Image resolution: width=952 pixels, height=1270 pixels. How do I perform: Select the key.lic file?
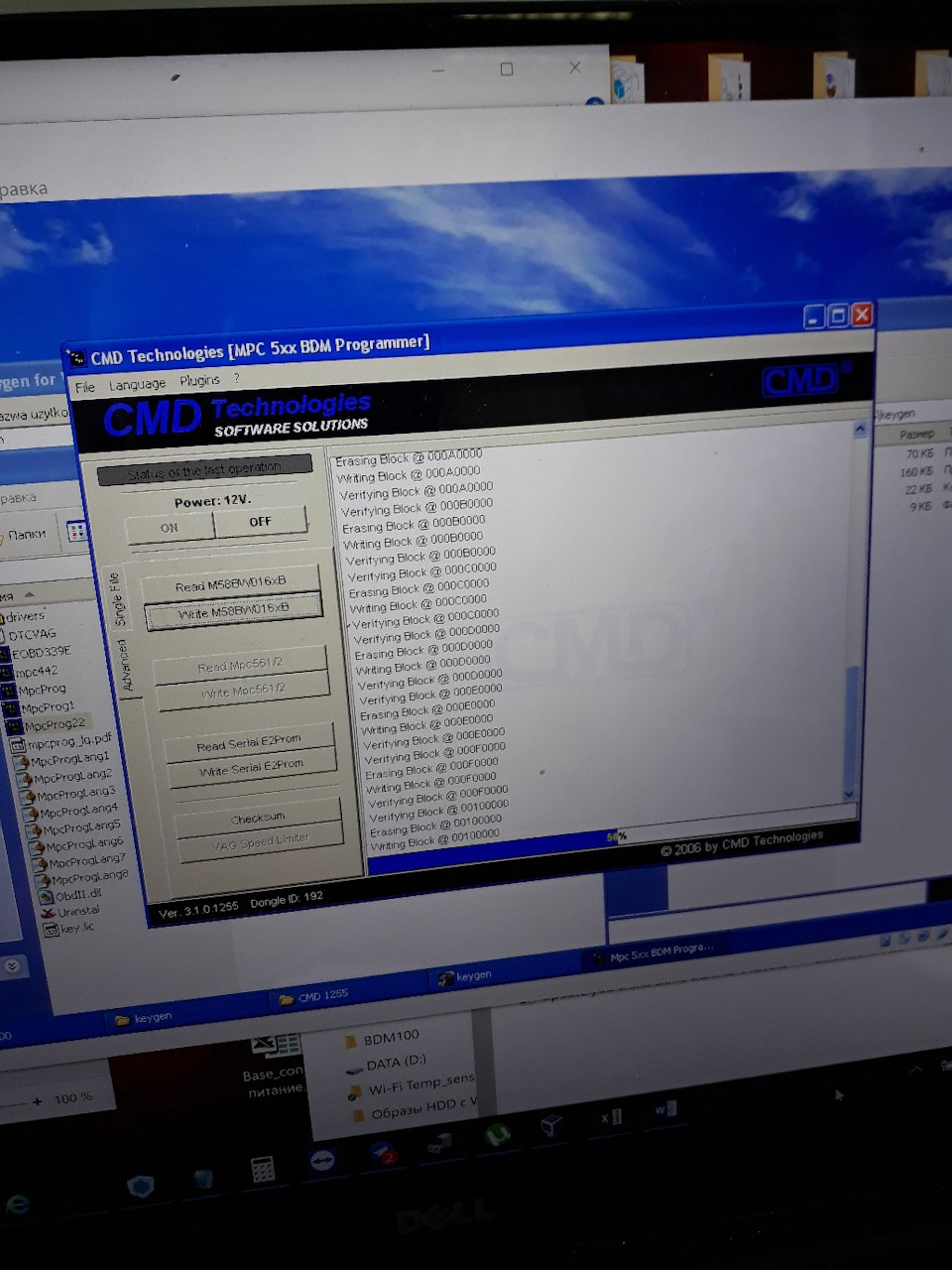[x=70, y=929]
